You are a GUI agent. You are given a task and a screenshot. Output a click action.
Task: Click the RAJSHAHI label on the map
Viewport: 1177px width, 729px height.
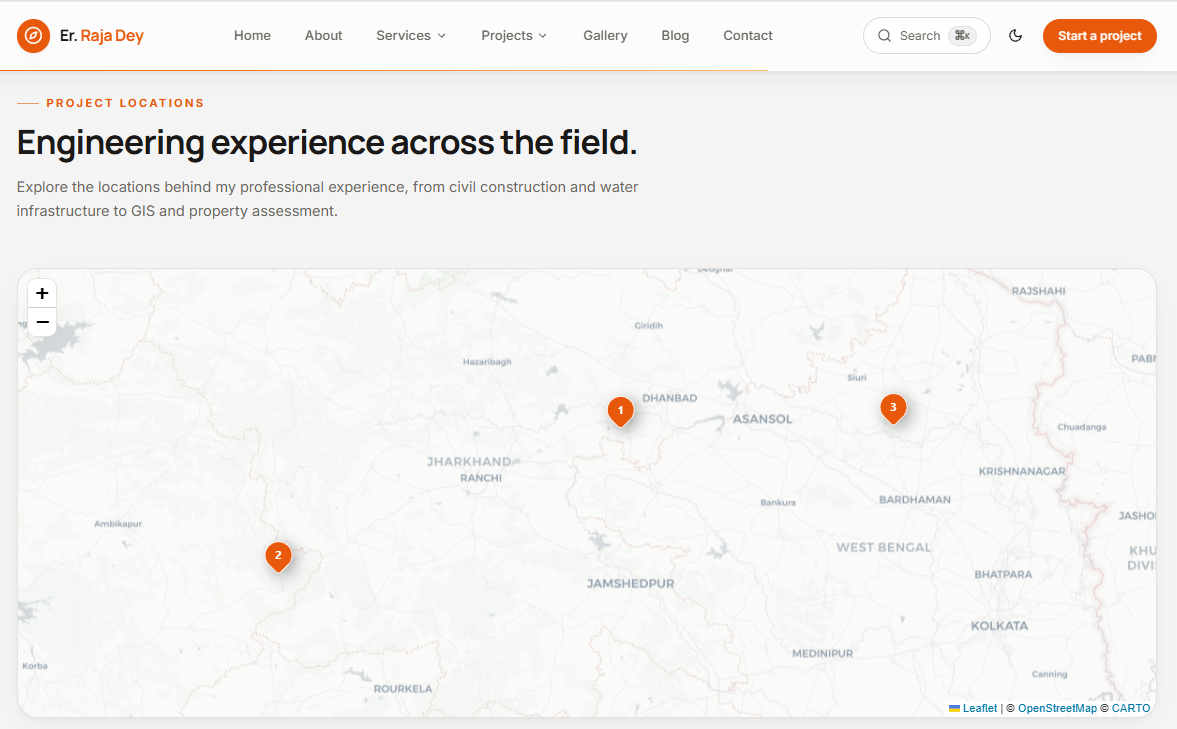(x=1038, y=291)
